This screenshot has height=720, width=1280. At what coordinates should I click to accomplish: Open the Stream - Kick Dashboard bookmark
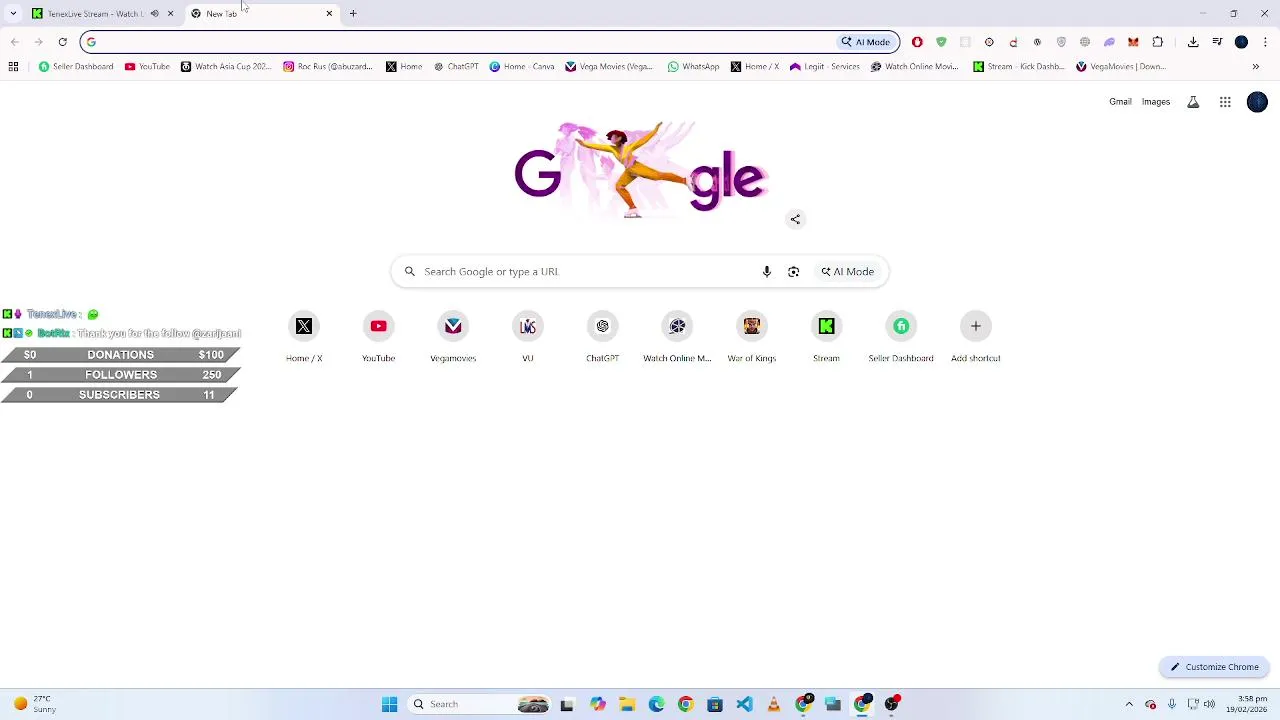1019,66
